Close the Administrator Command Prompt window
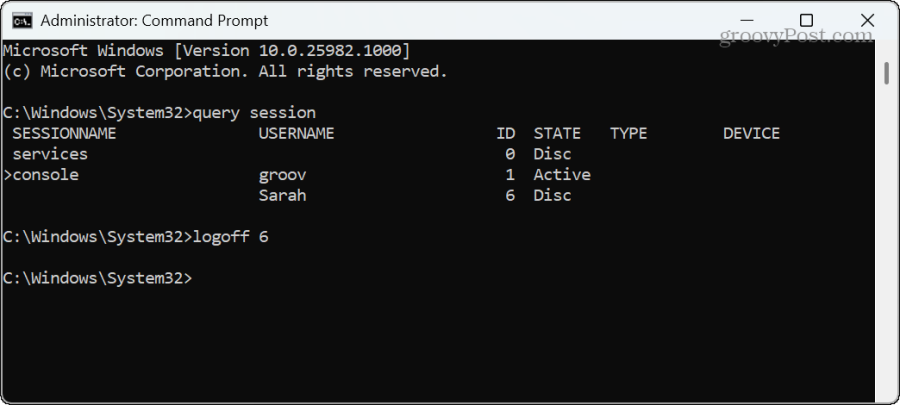This screenshot has width=900, height=405. coord(867,21)
